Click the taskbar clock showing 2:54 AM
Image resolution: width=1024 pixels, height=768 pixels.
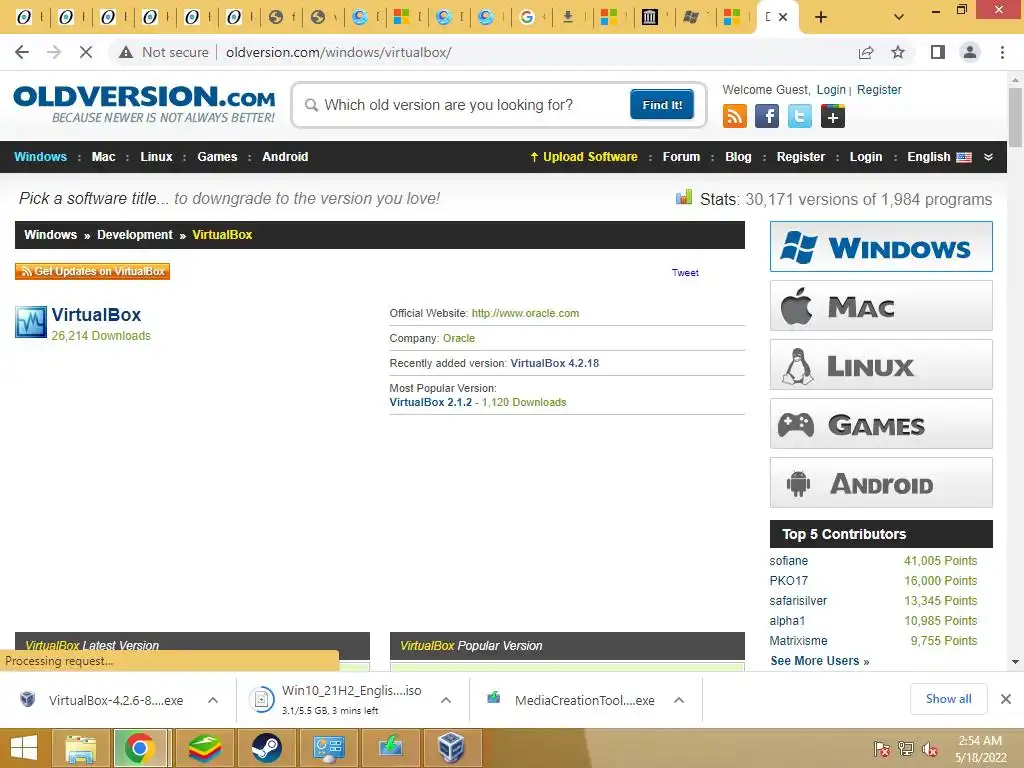(x=980, y=749)
